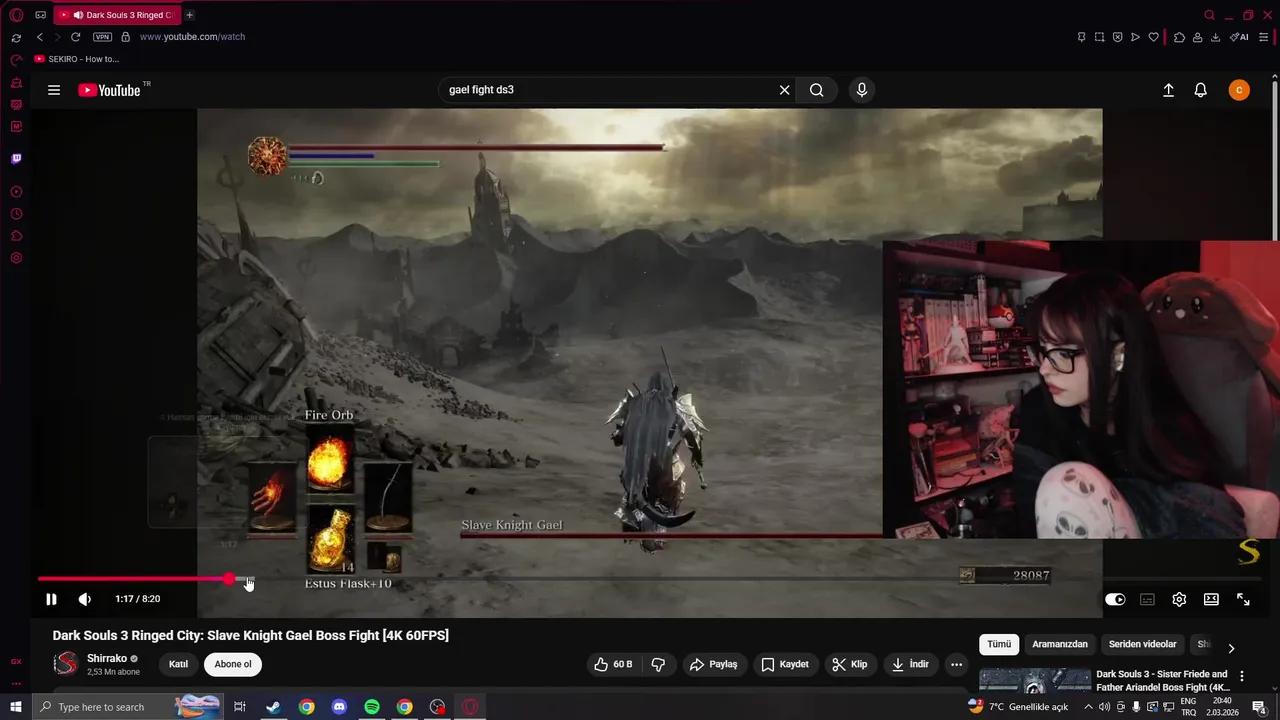Start voice search with microphone
The width and height of the screenshot is (1280, 720).
coord(862,90)
